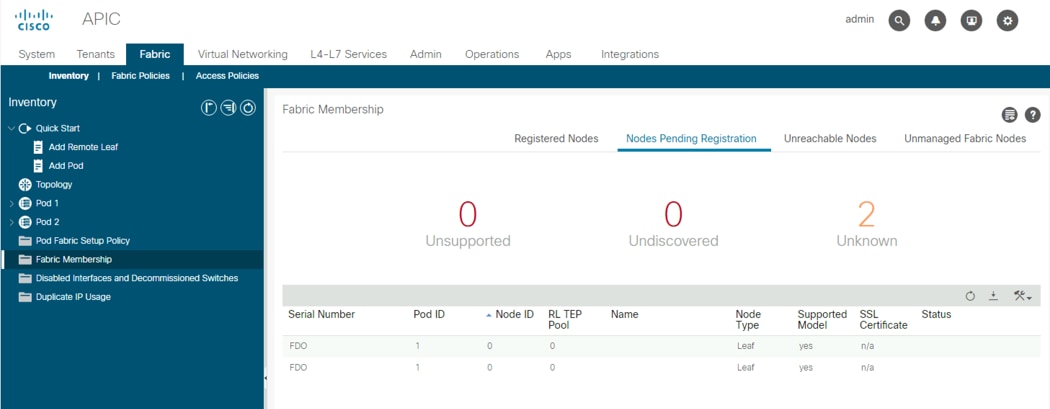Screen dimensions: 1050x409
Task: Click the second Inventory panel toolbar icon
Action: (228, 108)
